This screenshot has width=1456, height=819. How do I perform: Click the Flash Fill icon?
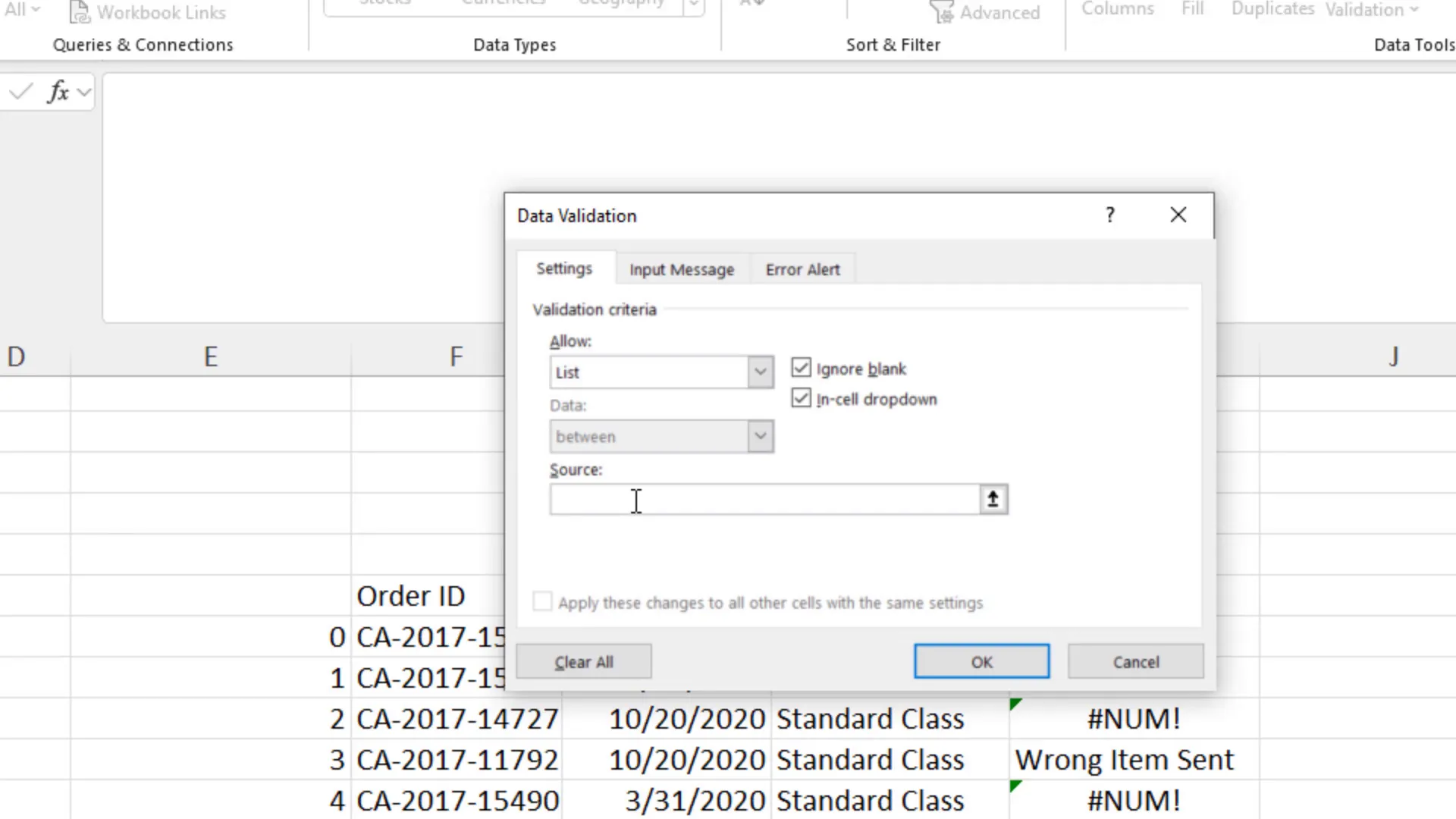[1191, 10]
